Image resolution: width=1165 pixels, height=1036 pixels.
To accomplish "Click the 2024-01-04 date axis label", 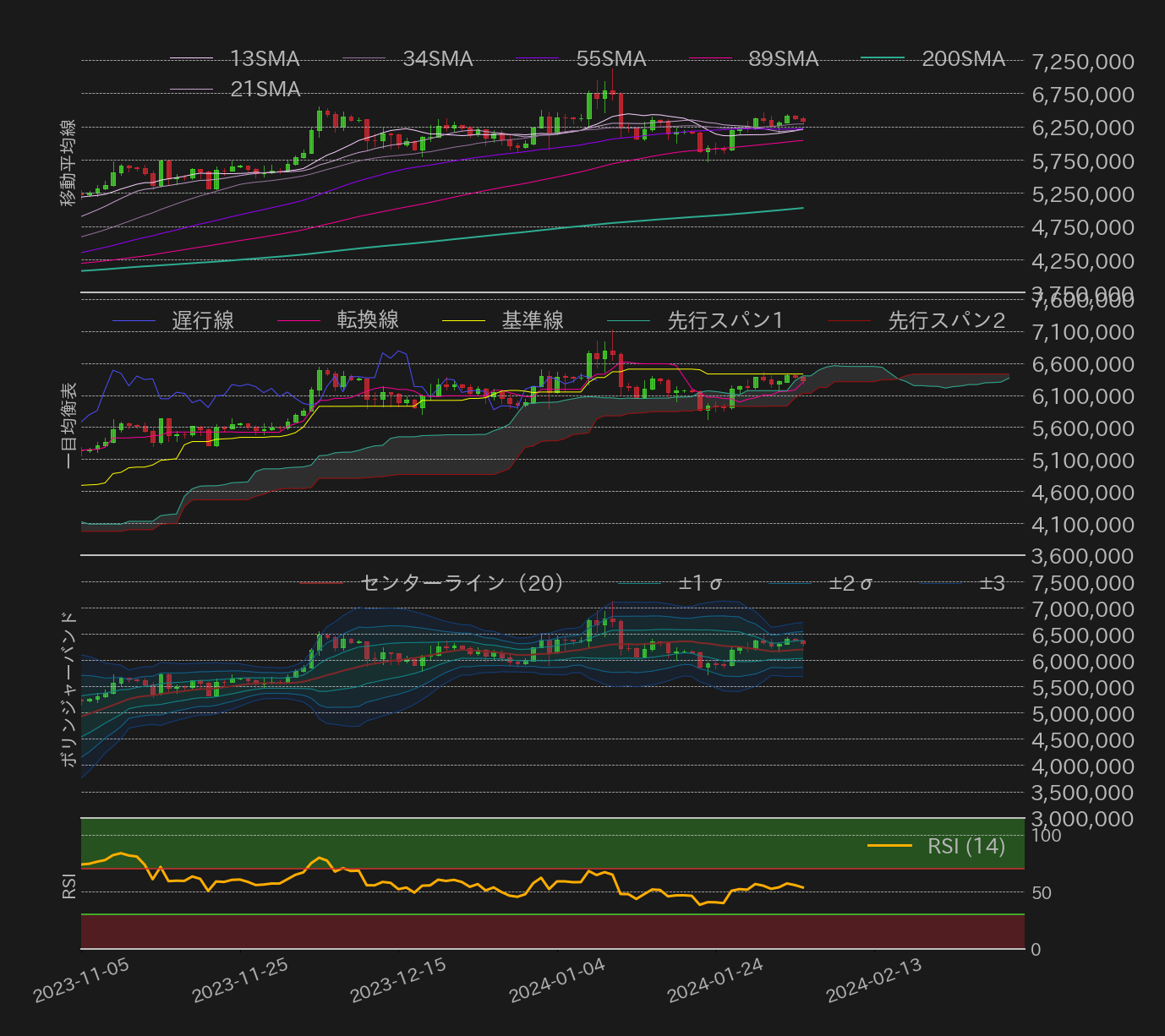I will [x=556, y=981].
